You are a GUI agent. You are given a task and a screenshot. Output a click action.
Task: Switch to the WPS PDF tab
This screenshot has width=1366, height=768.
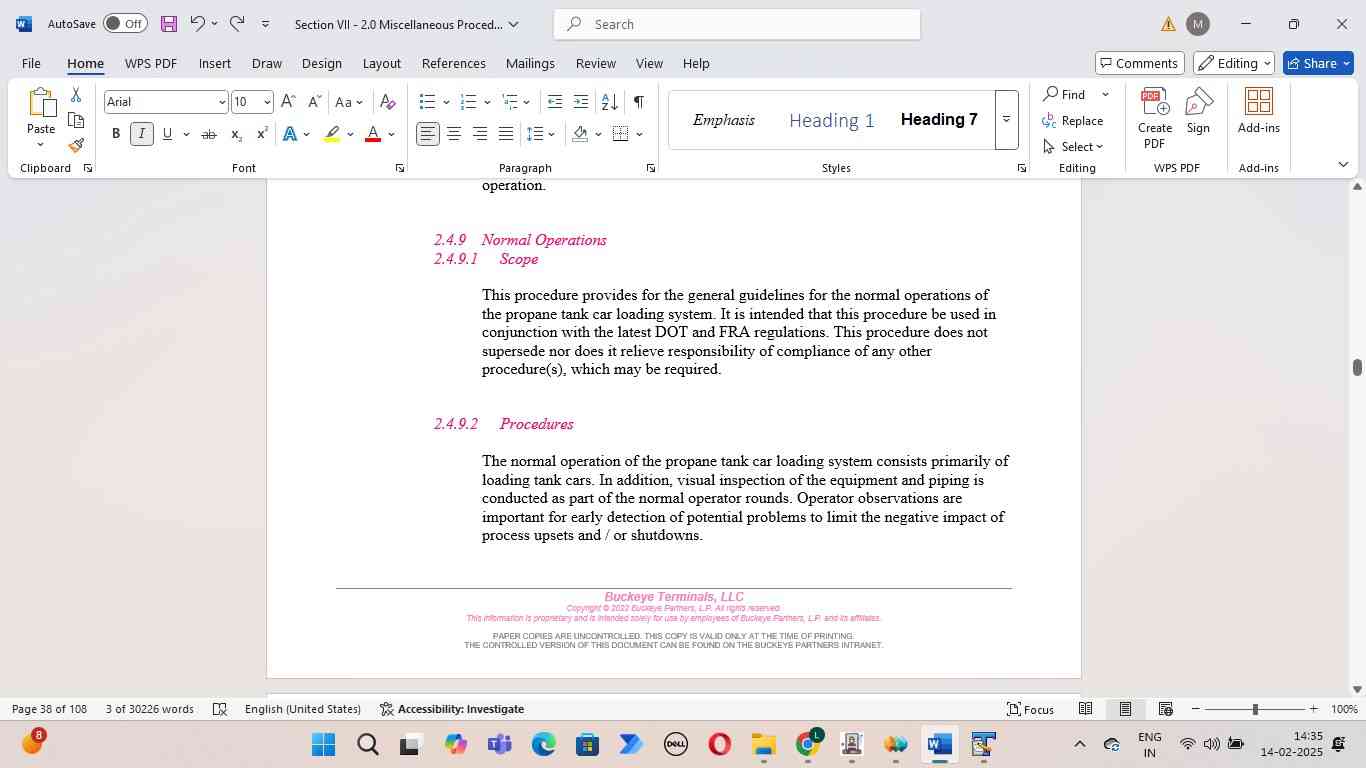tap(151, 63)
